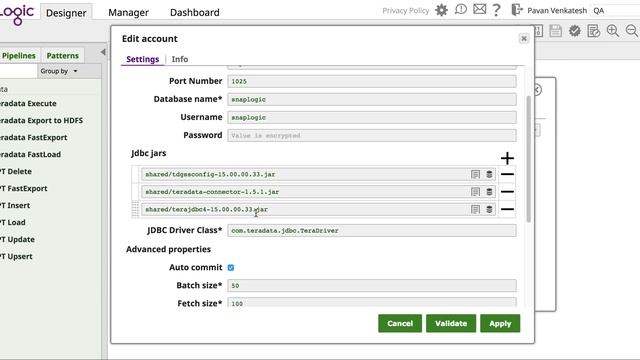Select the Teradata FastExport snap
The height and width of the screenshot is (360, 640).
click(x=33, y=138)
